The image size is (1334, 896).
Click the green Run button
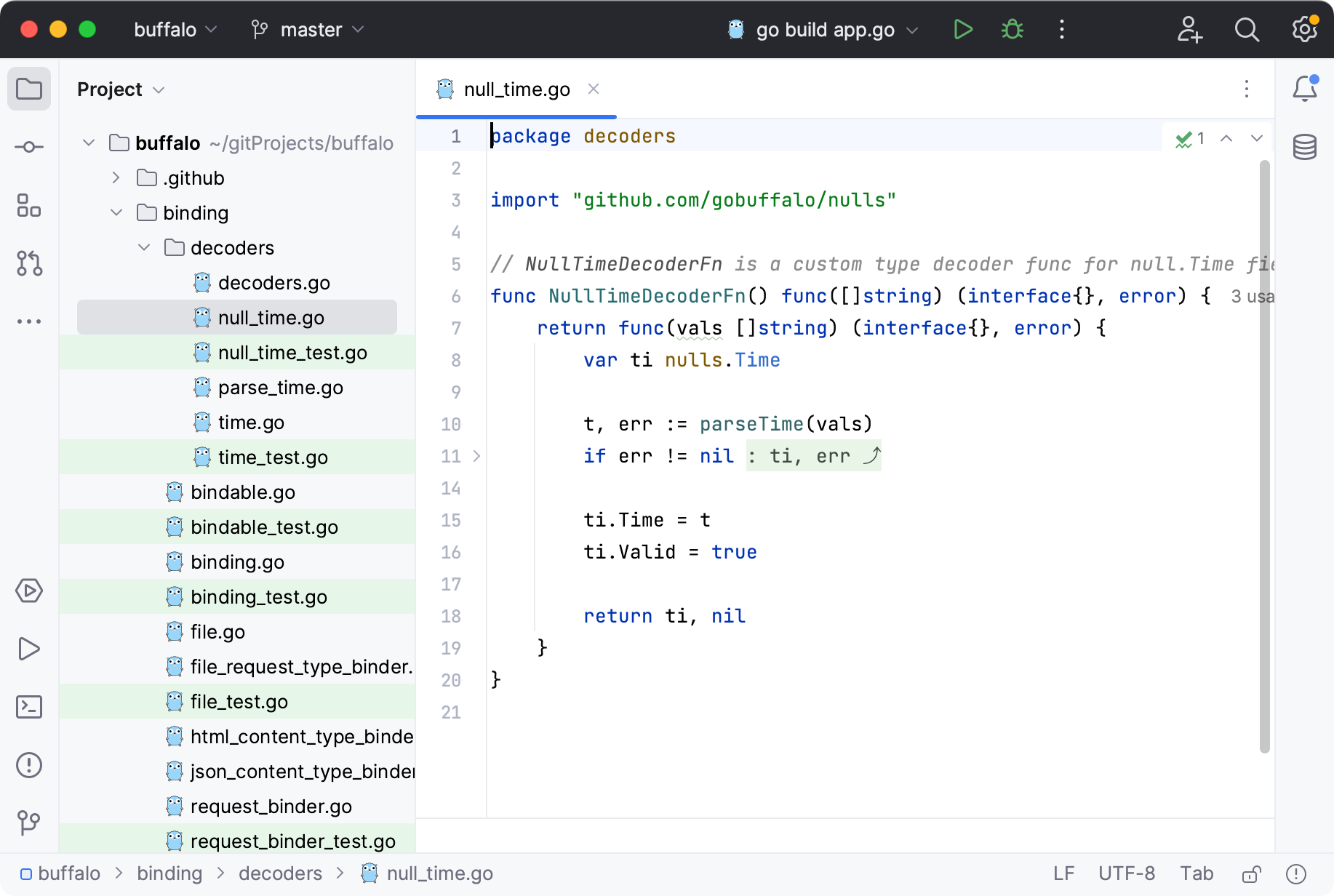point(963,30)
